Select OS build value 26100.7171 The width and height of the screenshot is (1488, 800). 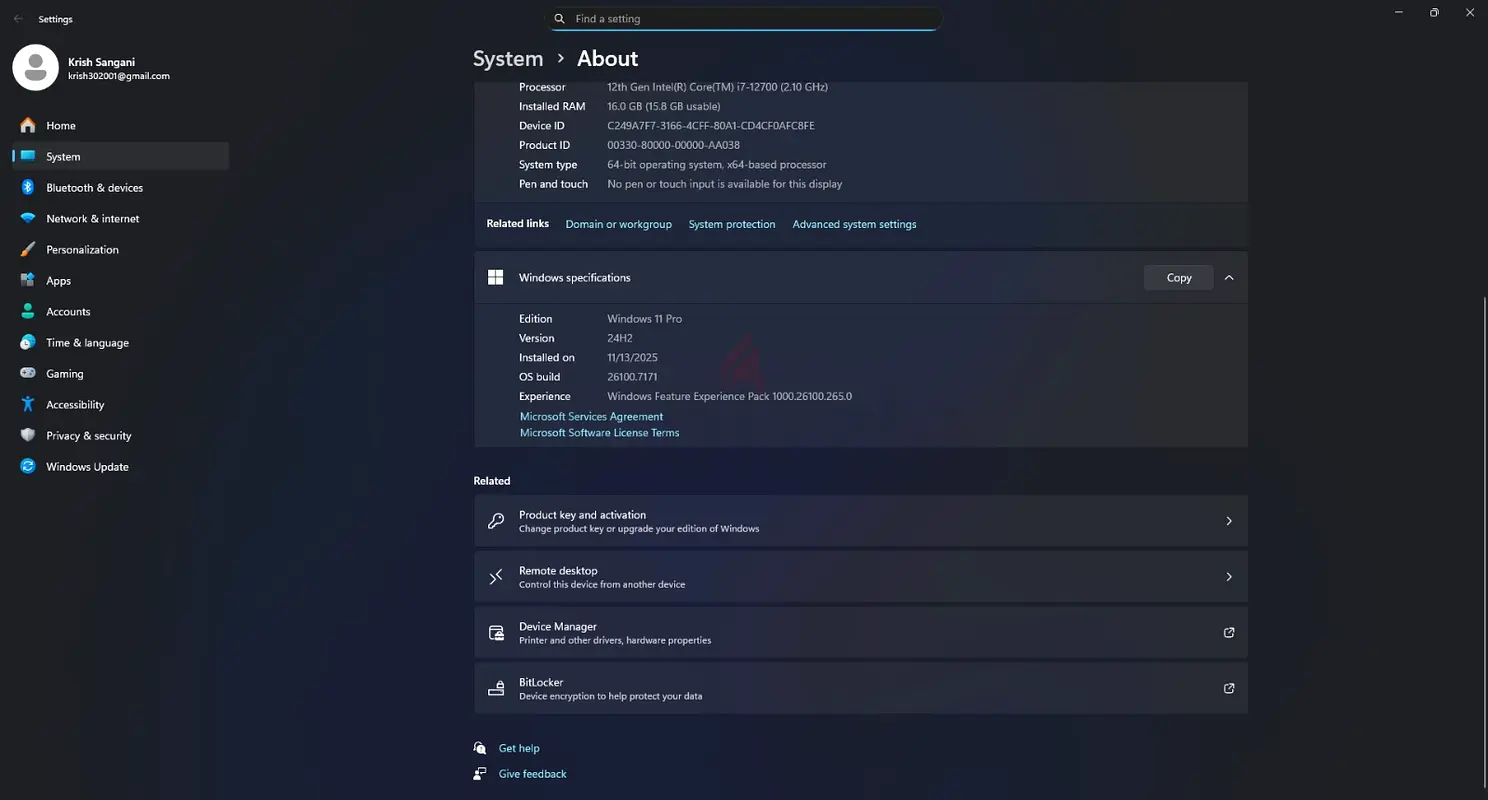[632, 377]
